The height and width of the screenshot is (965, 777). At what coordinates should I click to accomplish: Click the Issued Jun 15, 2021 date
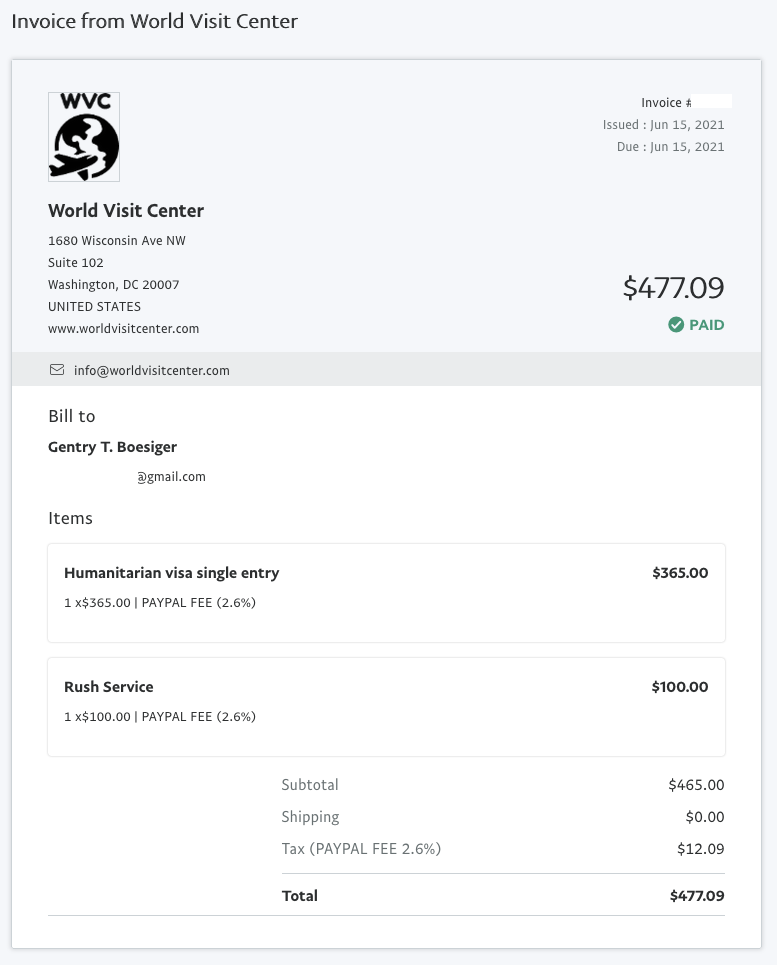tap(663, 124)
